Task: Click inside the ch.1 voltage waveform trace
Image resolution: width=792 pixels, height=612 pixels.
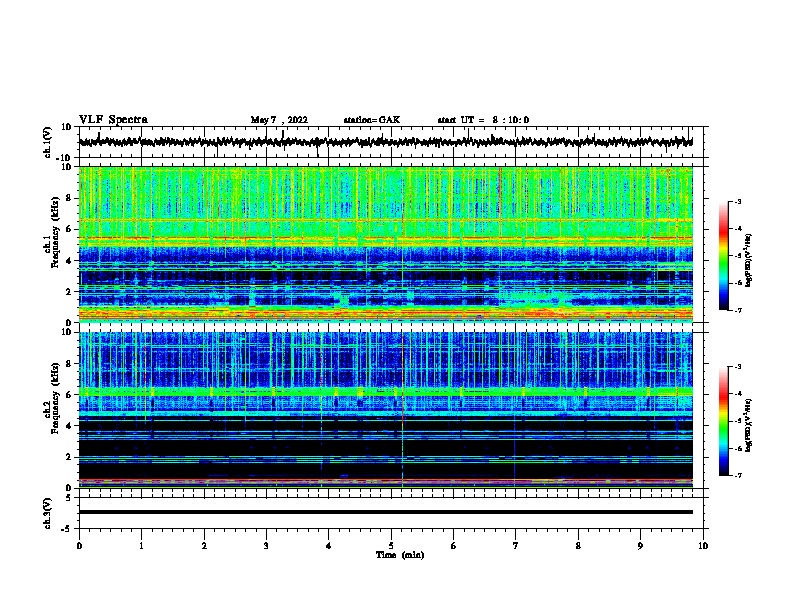Action: 386,142
